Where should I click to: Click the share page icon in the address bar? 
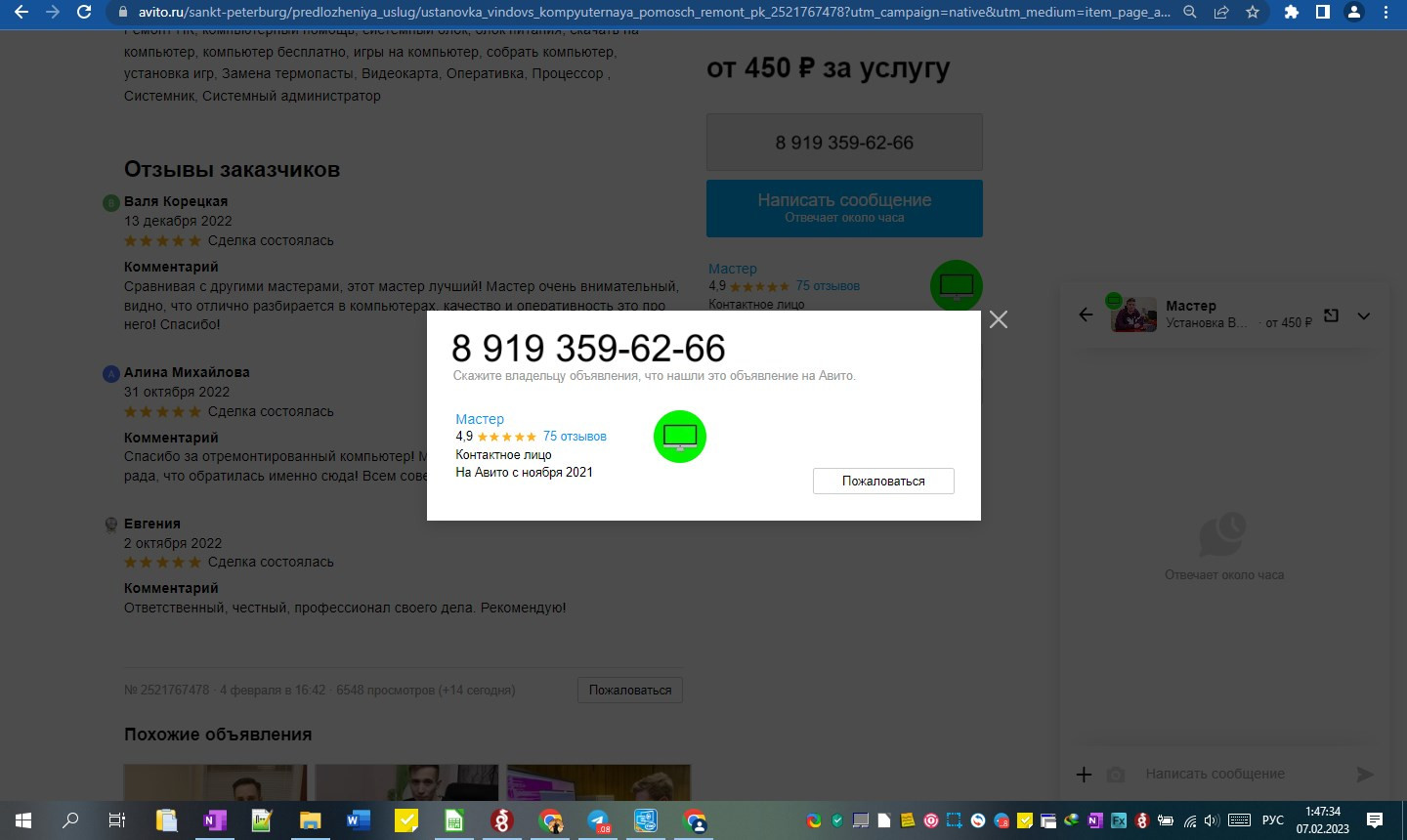[1221, 13]
